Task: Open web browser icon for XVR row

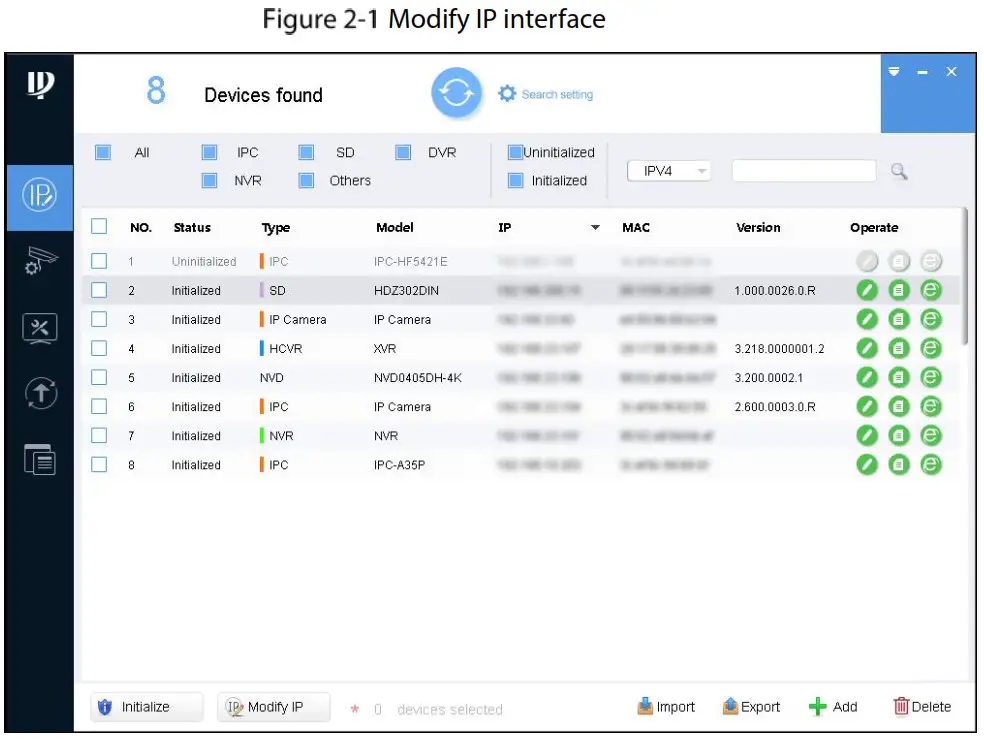Action: [931, 348]
